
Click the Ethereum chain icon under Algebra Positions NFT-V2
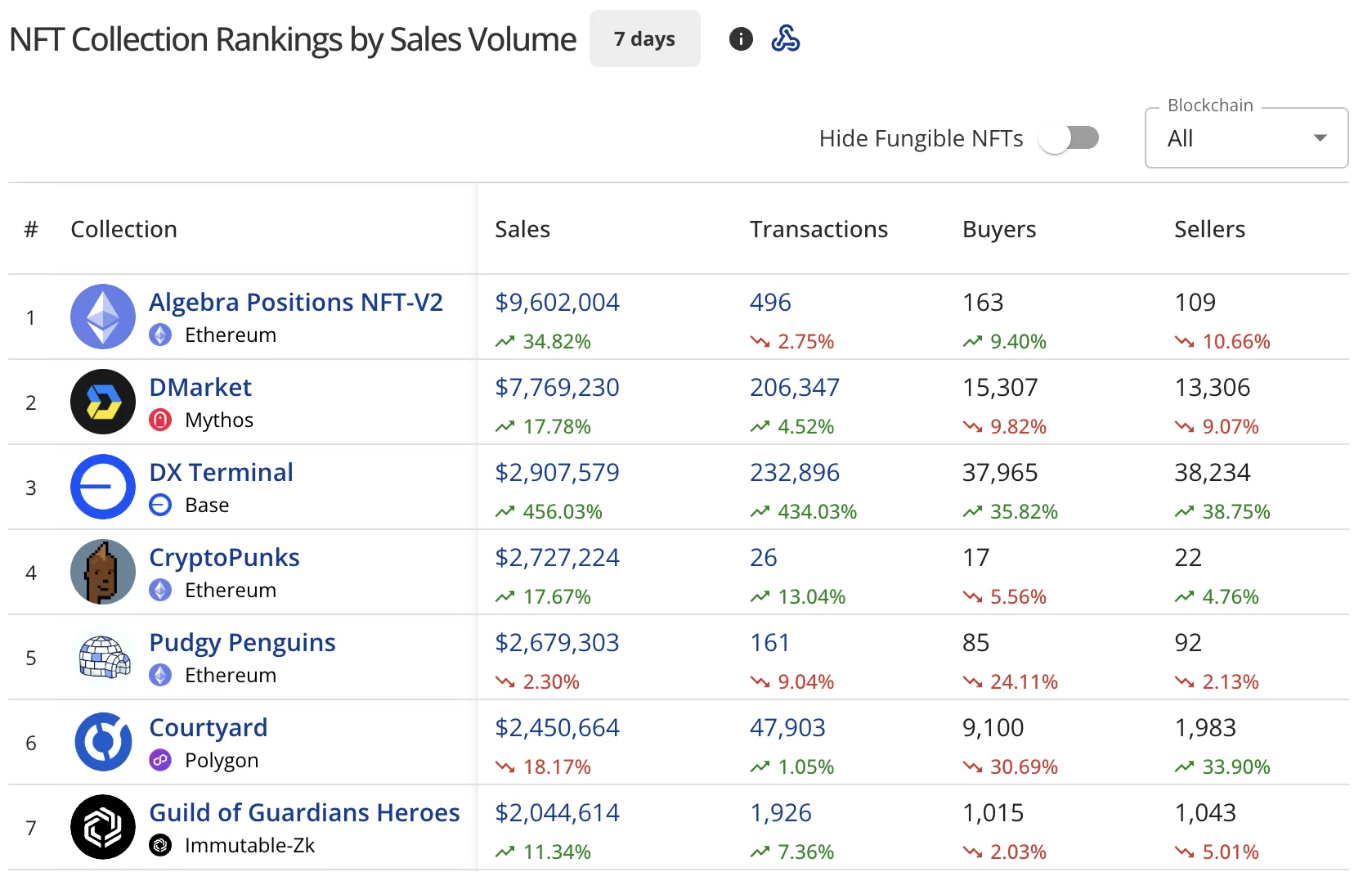coord(160,335)
